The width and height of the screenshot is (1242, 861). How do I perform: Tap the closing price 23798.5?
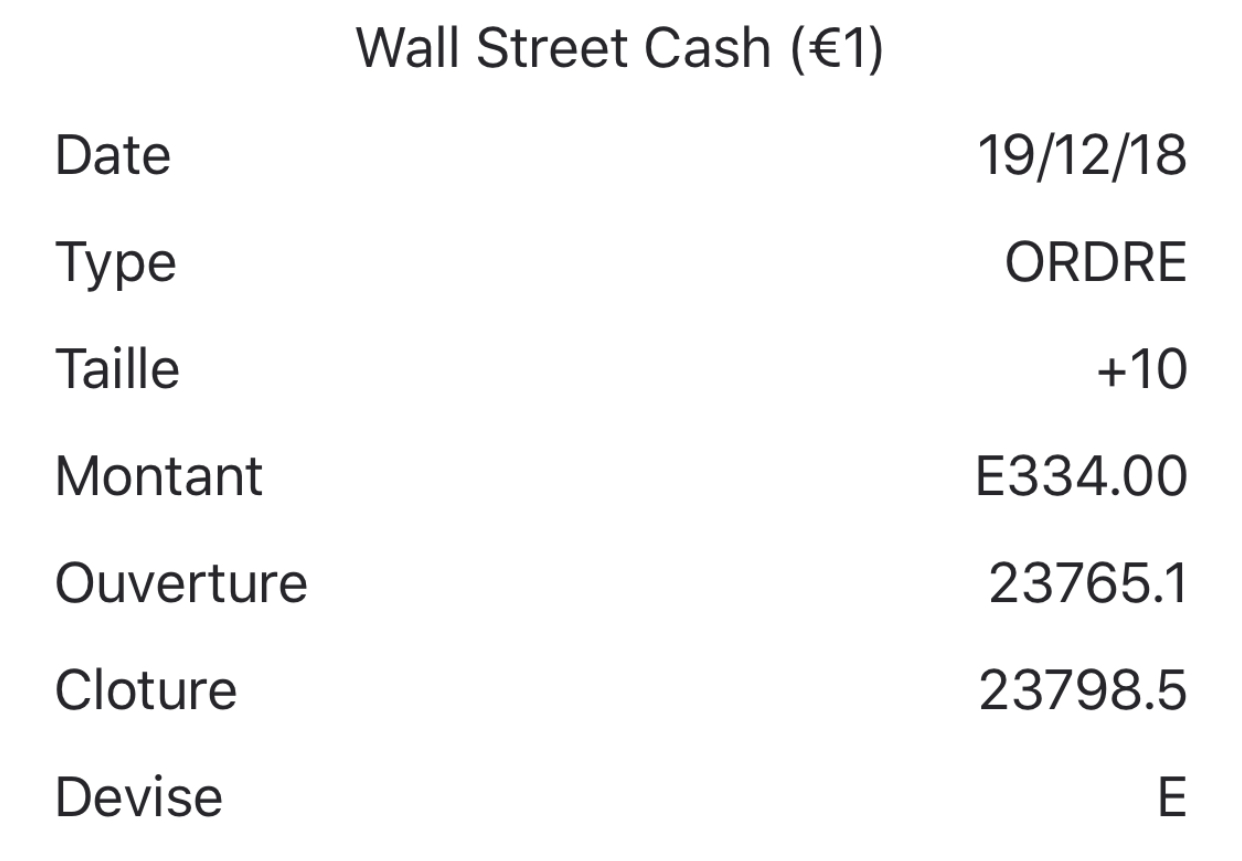pyautogui.click(x=1083, y=690)
